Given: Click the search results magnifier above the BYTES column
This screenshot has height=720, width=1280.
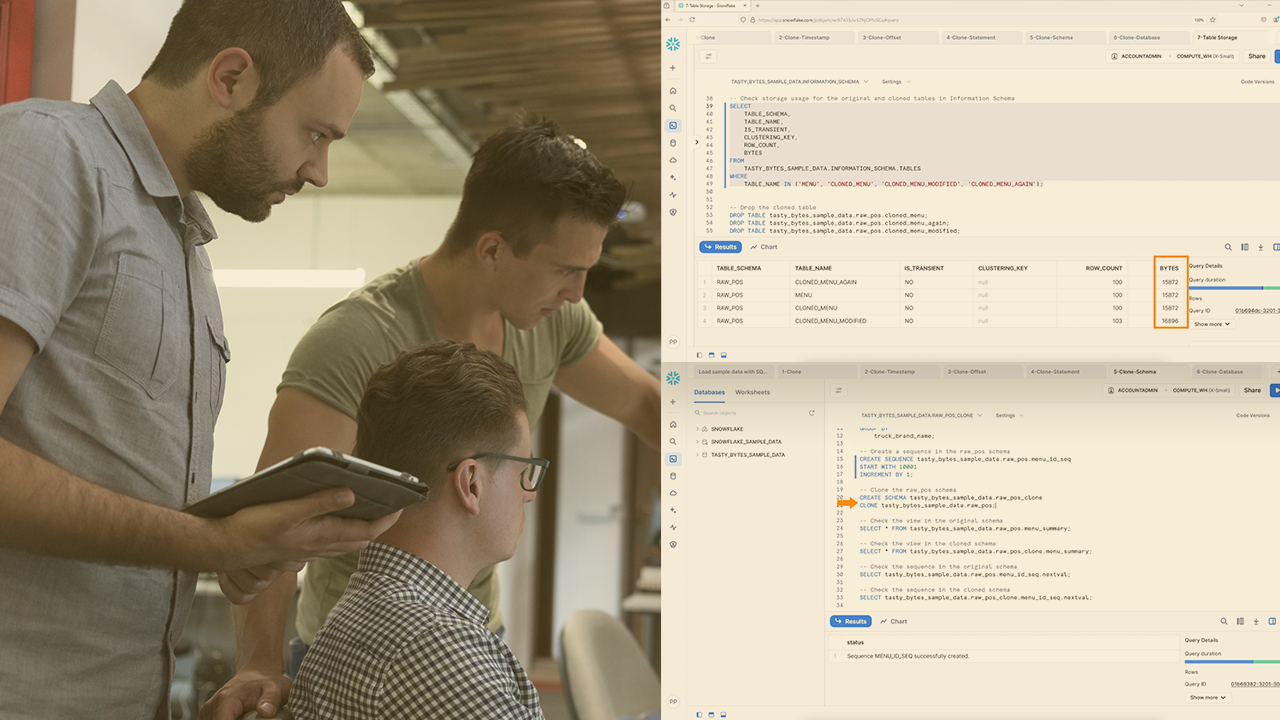Looking at the screenshot, I should pos(1228,247).
